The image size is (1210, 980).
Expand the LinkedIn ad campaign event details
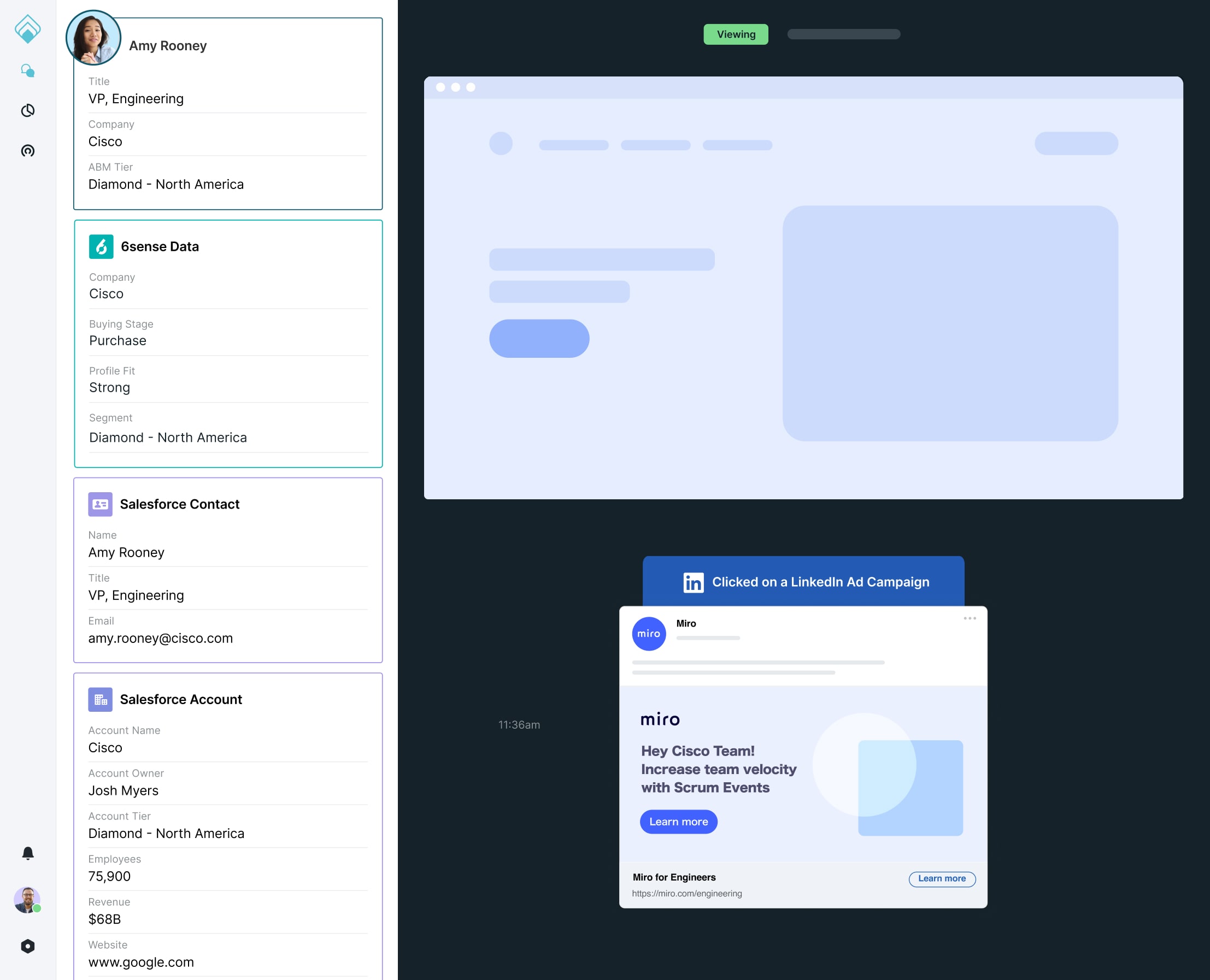pos(804,582)
